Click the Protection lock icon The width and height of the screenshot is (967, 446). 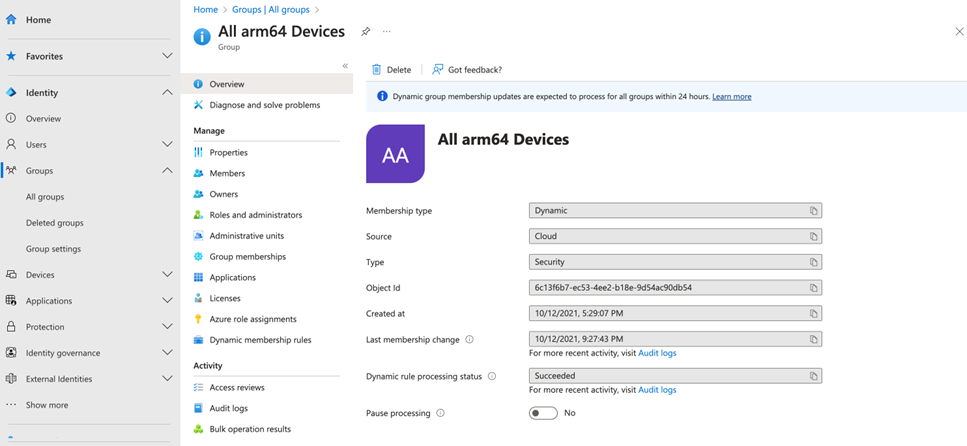click(11, 326)
